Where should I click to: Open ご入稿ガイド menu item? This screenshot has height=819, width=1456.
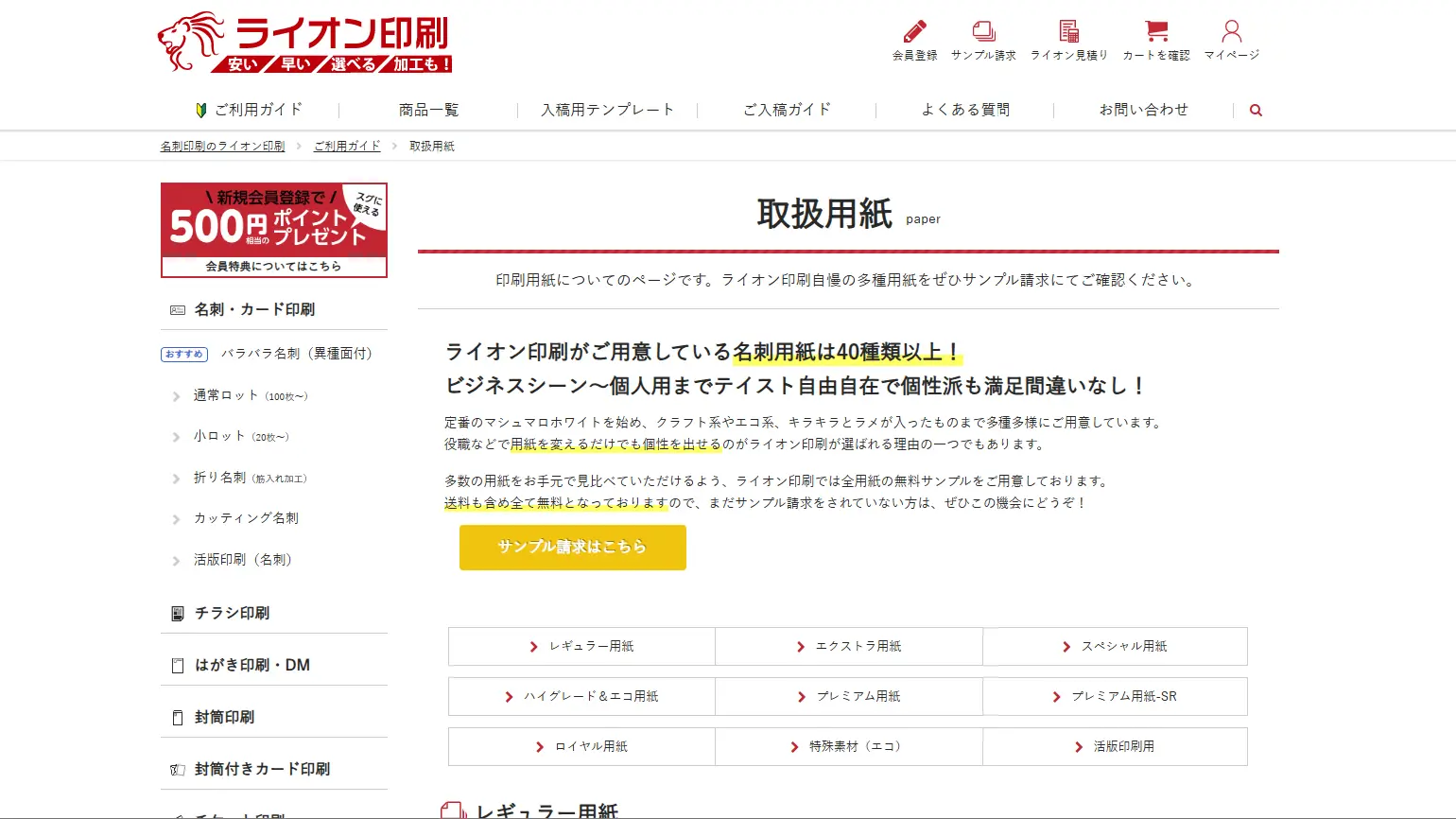pos(787,110)
